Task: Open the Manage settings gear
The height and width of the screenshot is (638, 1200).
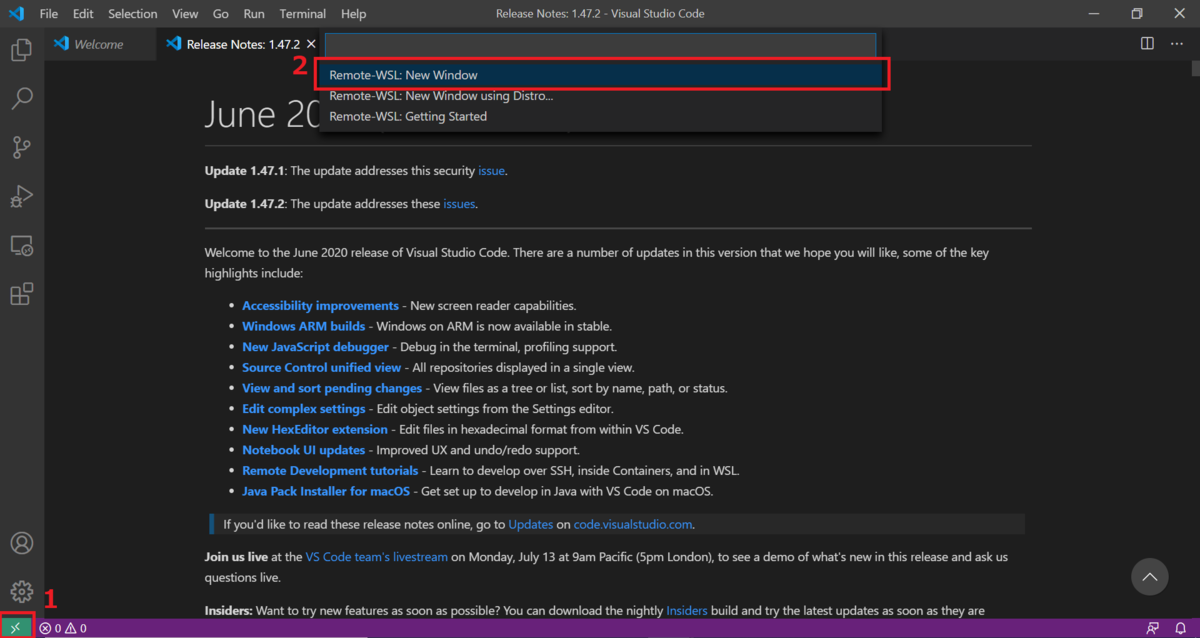Action: [x=21, y=590]
